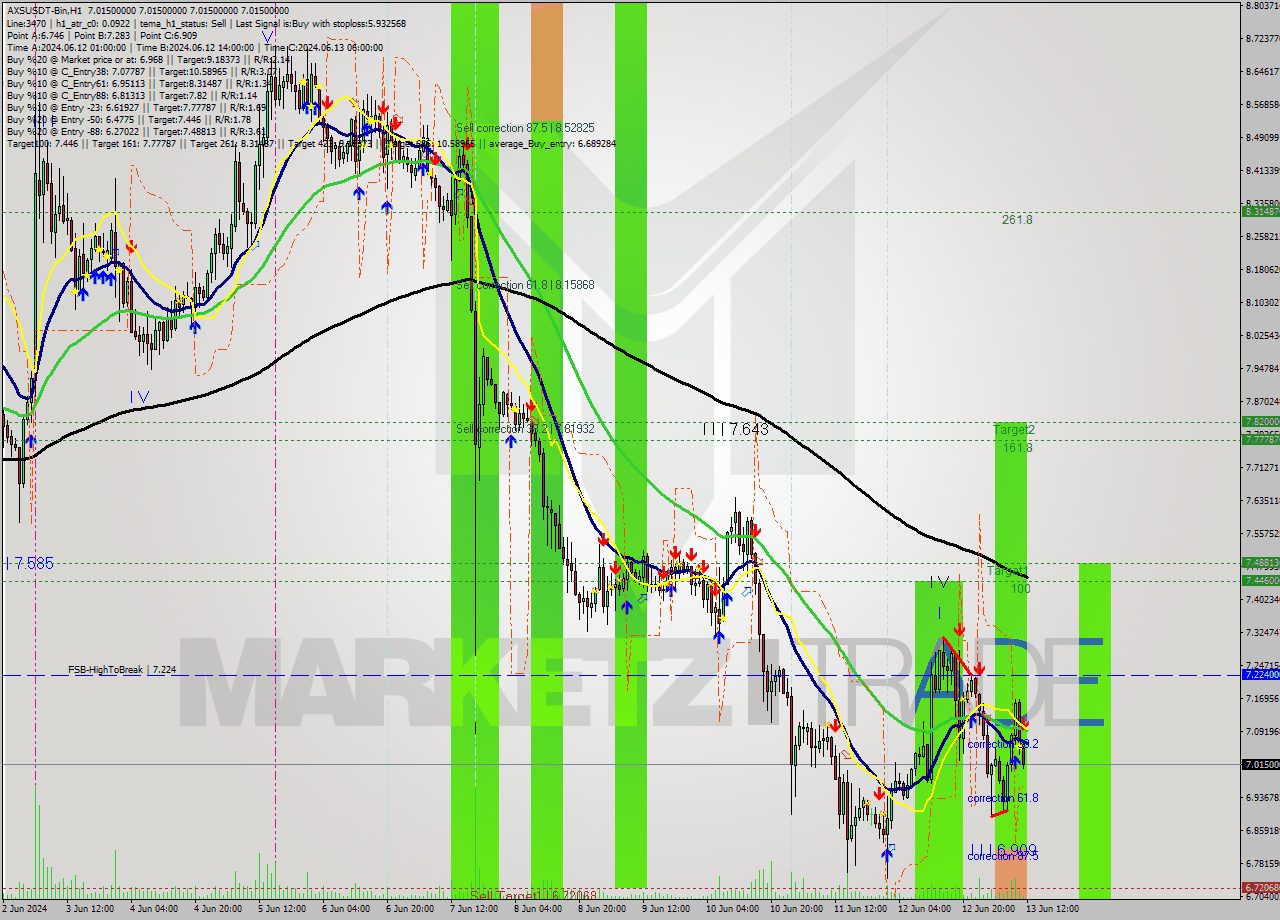The width and height of the screenshot is (1280, 920).
Task: Click the 'correction 61.8' blue label
Action: point(1003,798)
